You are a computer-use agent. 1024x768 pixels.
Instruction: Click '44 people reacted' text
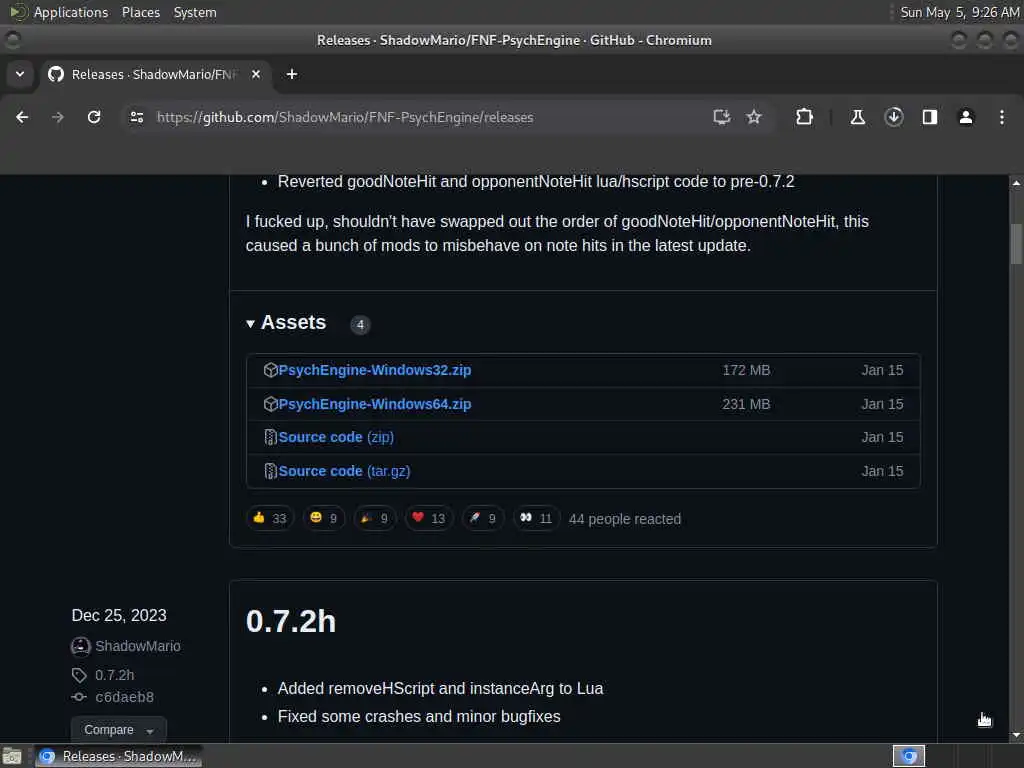pos(624,519)
